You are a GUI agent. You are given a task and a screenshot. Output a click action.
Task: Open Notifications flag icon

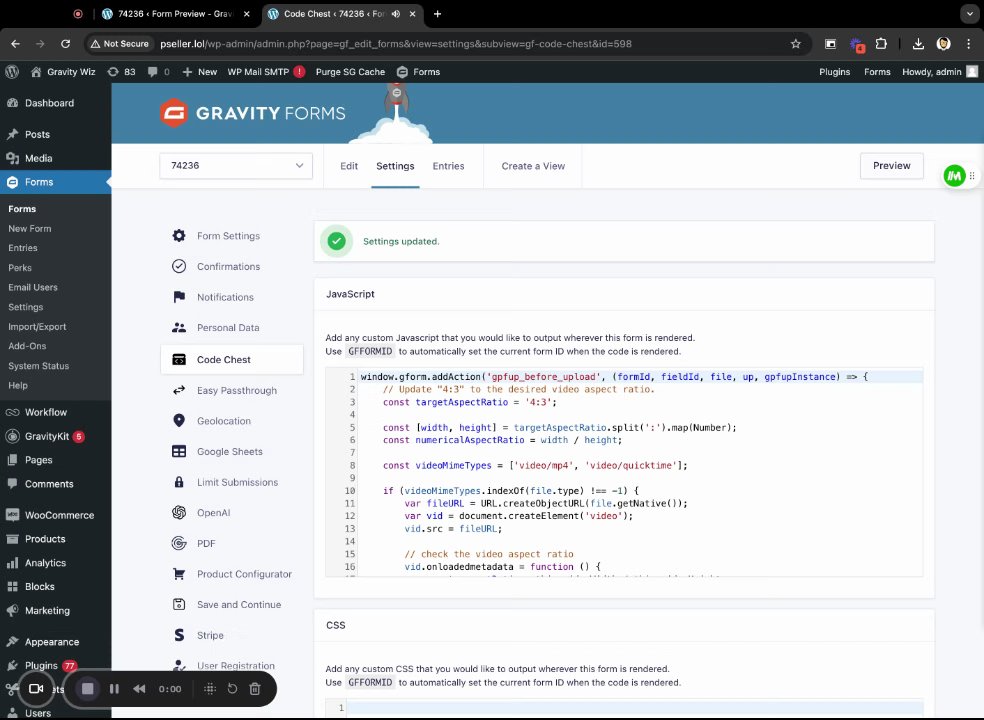tap(179, 297)
